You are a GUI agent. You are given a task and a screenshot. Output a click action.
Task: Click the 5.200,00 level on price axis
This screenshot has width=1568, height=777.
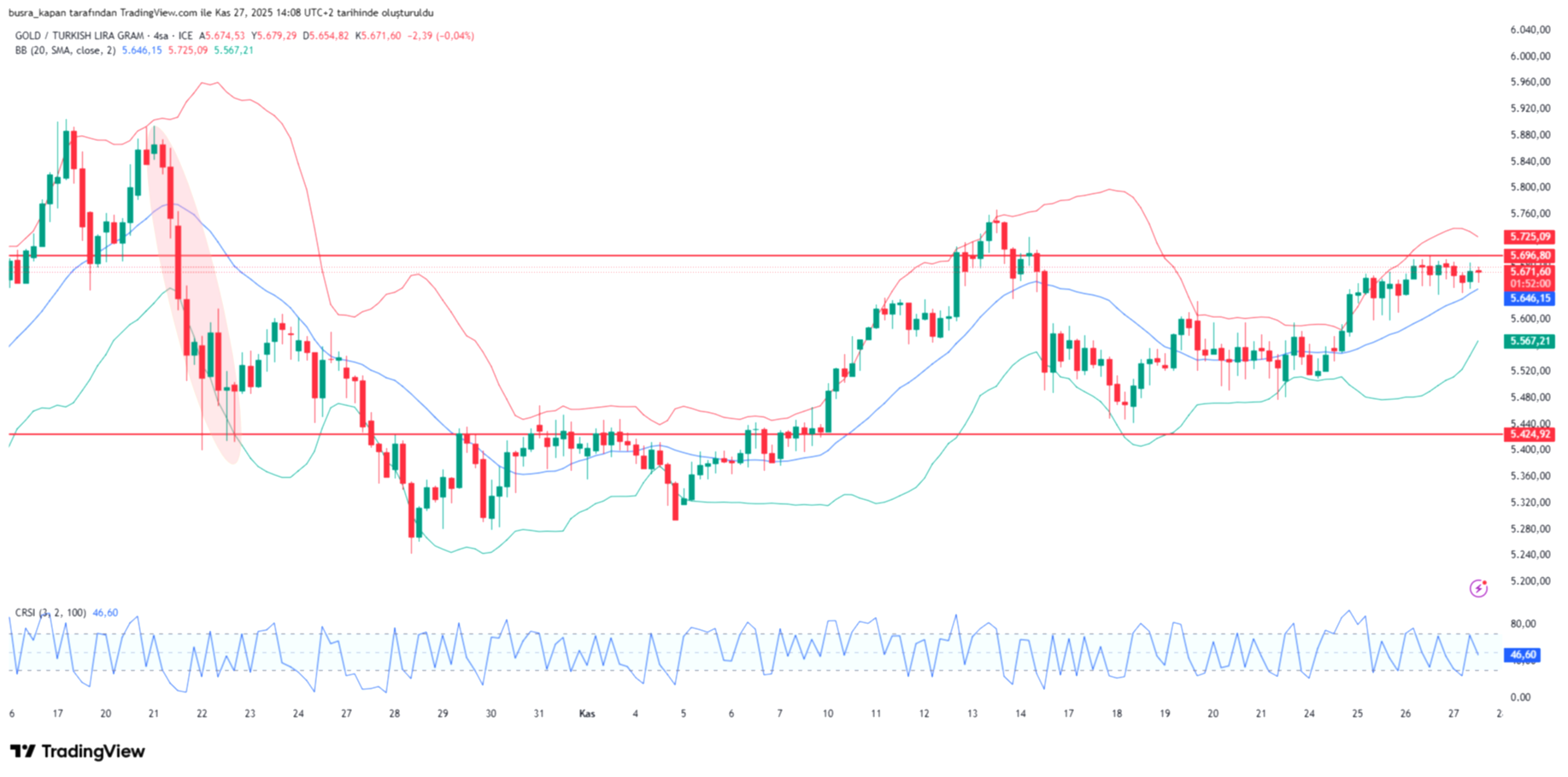1530,581
